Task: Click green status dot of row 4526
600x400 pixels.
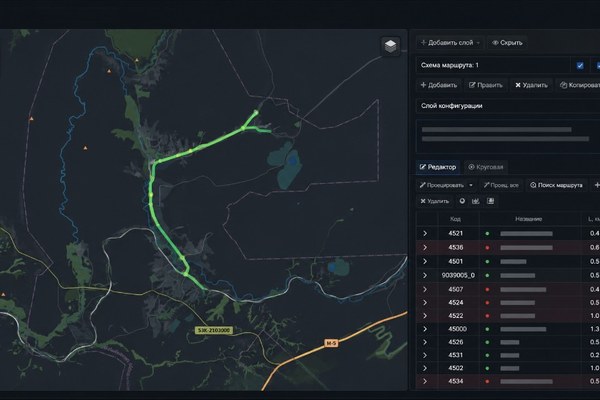Action: point(488,342)
